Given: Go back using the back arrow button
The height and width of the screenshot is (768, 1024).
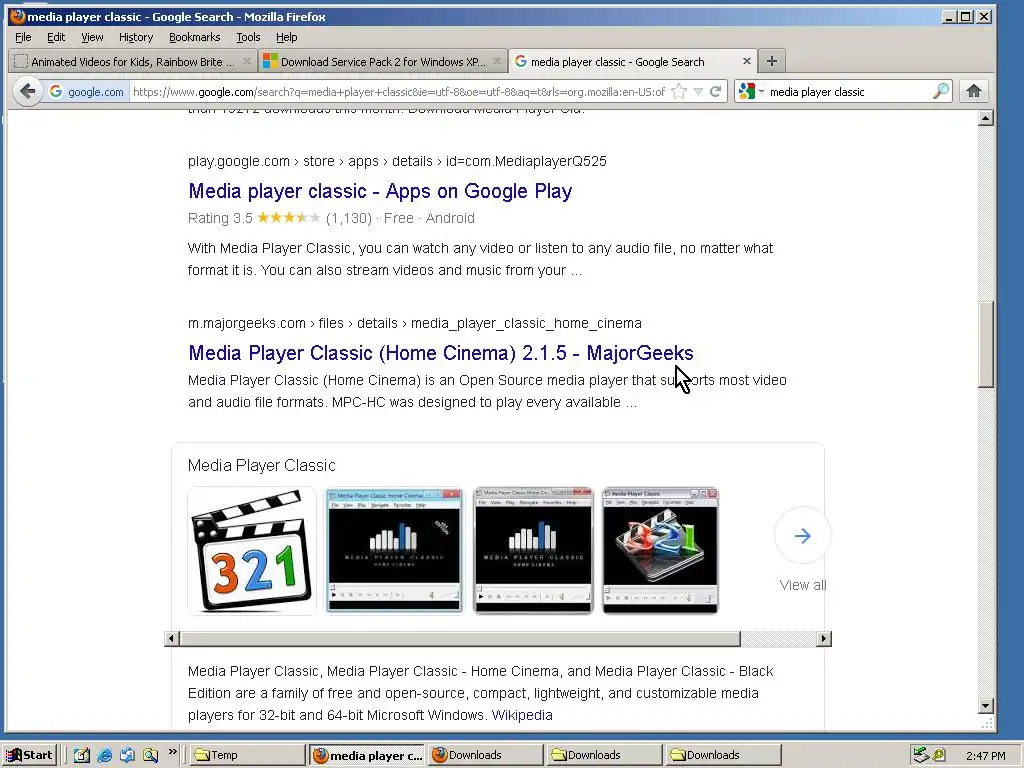Looking at the screenshot, I should [x=27, y=91].
